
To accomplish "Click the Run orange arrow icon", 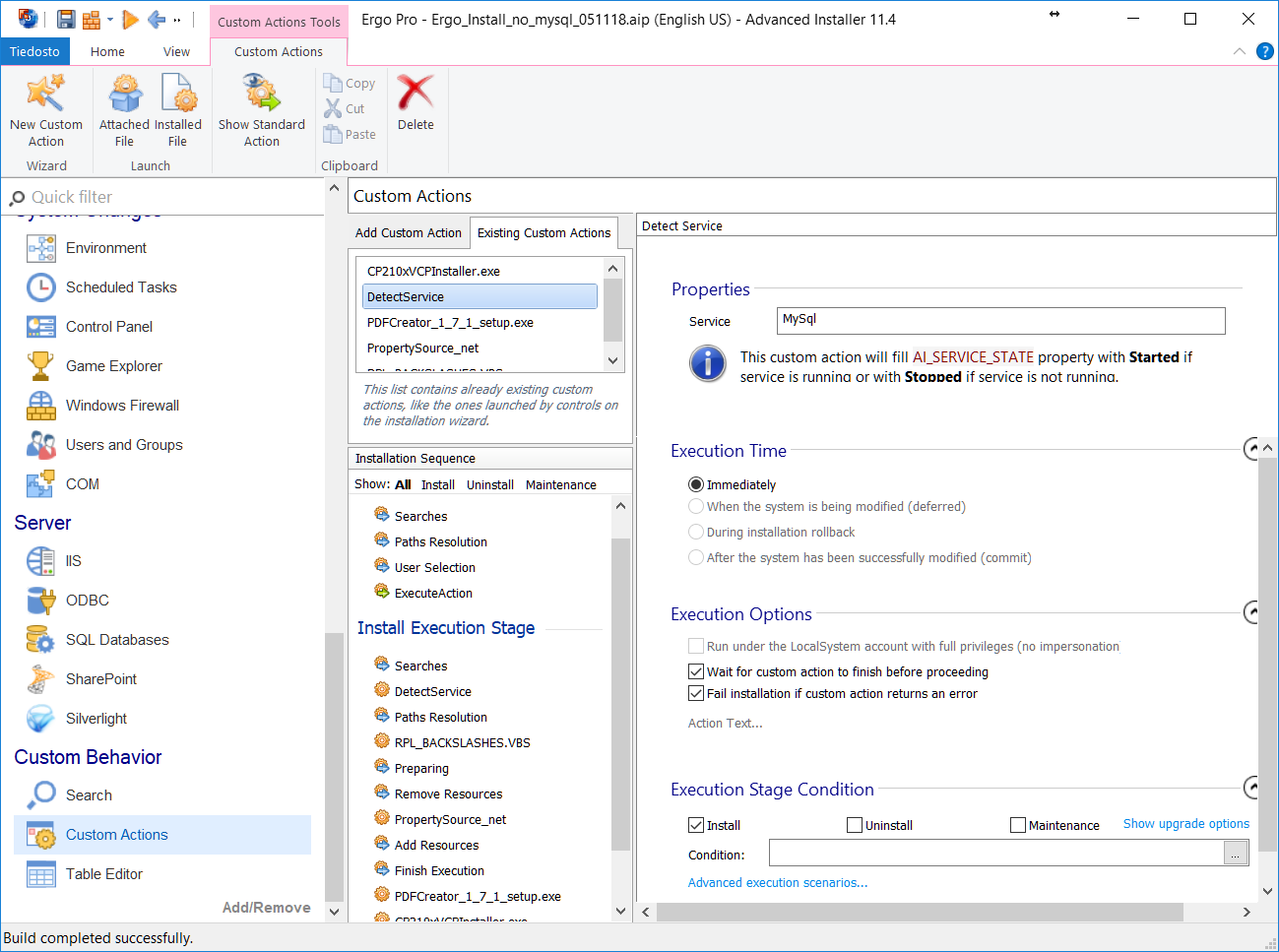I will (x=130, y=19).
